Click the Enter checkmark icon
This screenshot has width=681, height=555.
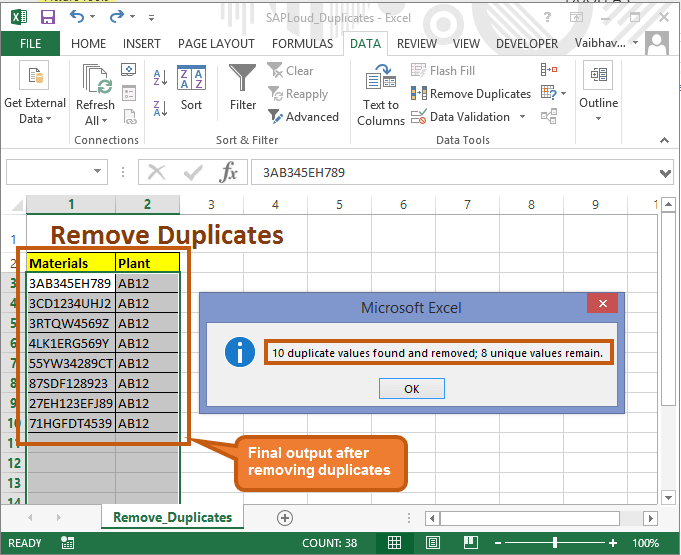pos(193,172)
